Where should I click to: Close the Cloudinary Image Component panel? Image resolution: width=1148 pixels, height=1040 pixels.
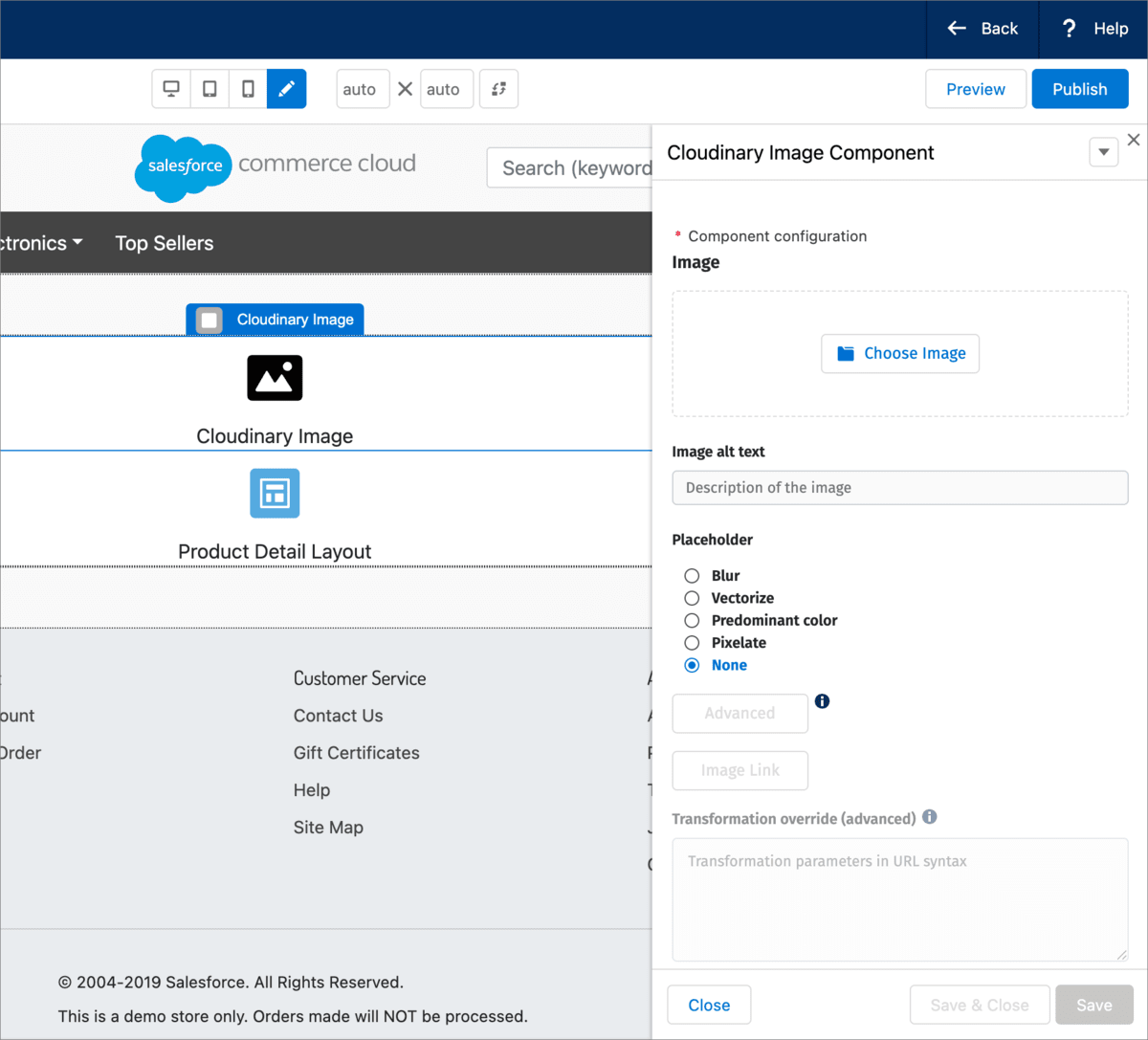1134,140
